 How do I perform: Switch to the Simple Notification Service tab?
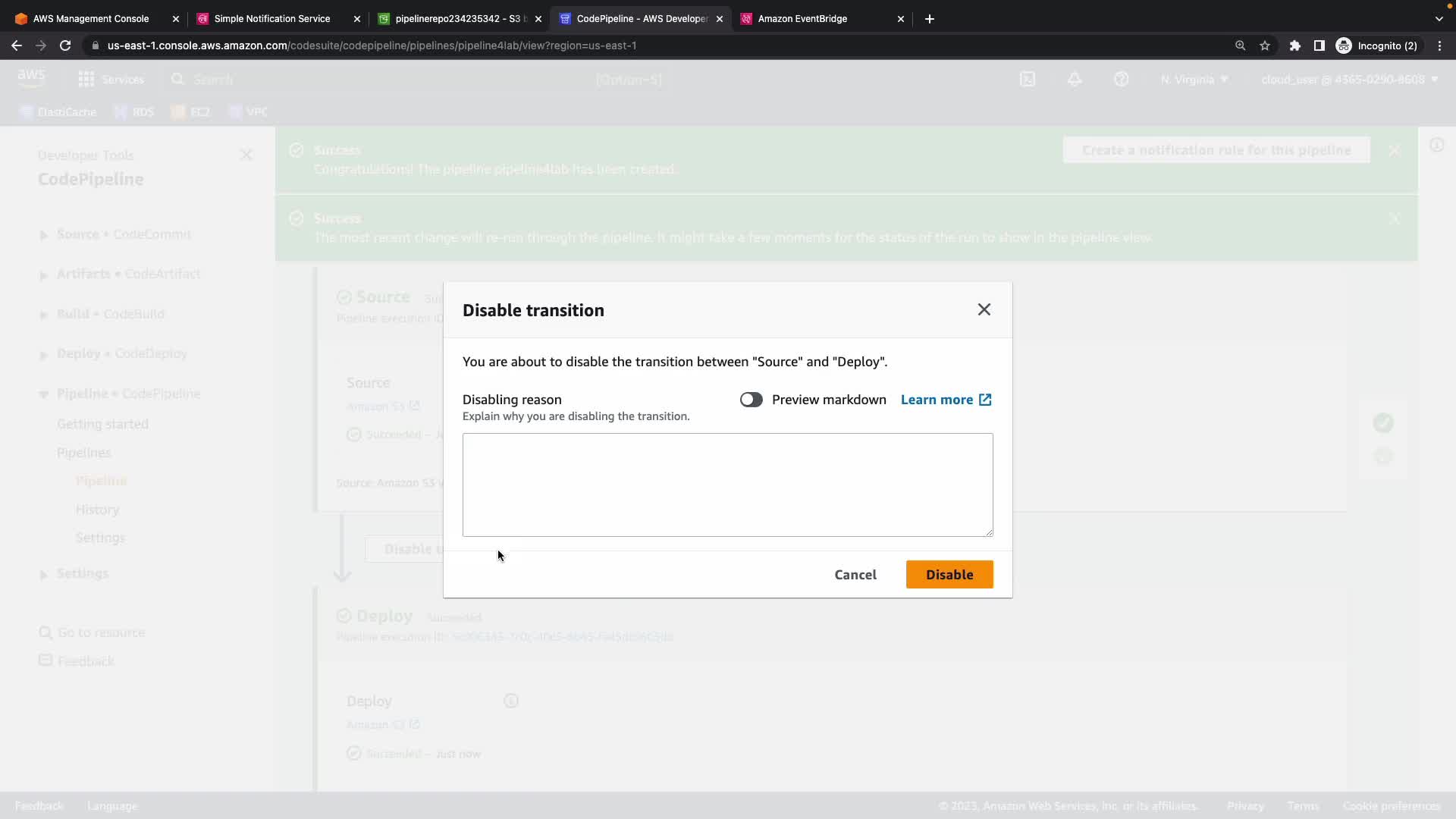[271, 19]
